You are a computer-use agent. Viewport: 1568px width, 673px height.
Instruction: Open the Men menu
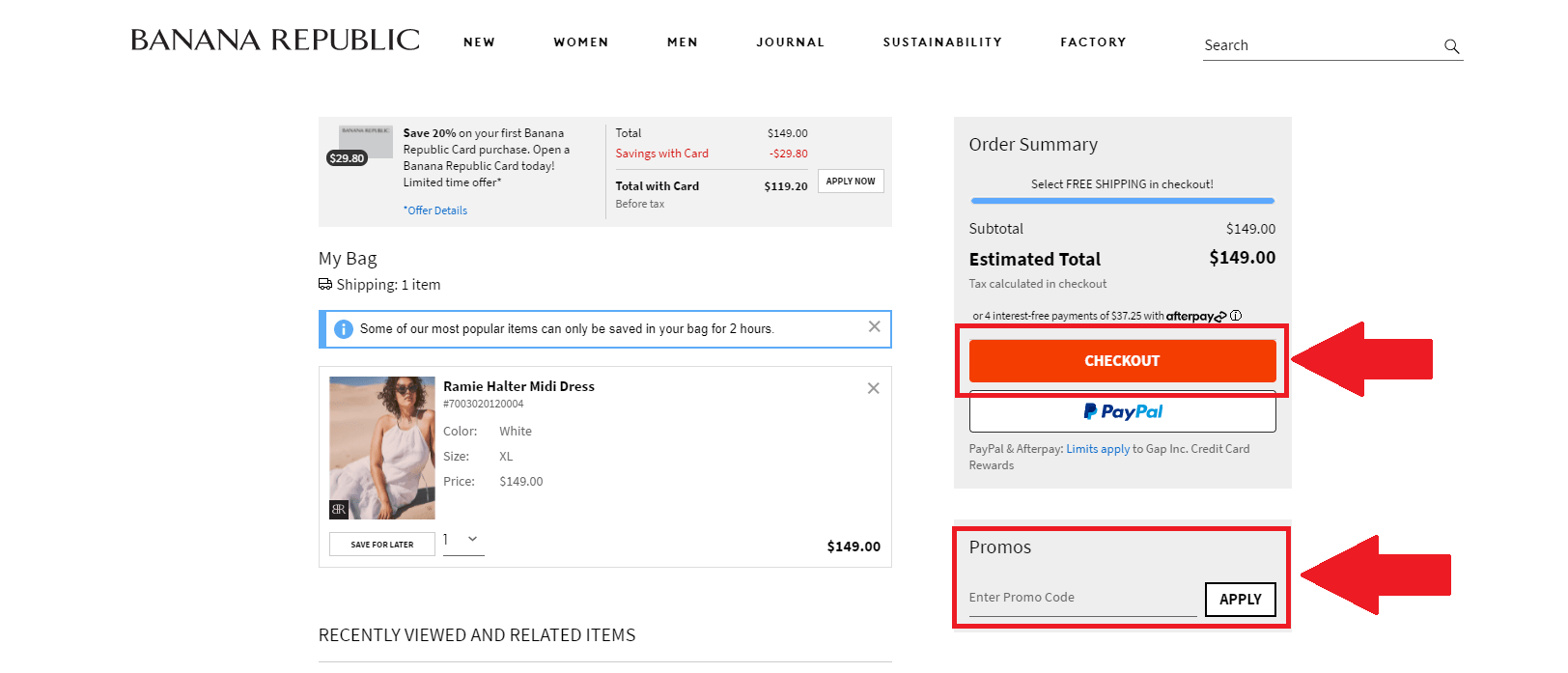(682, 42)
